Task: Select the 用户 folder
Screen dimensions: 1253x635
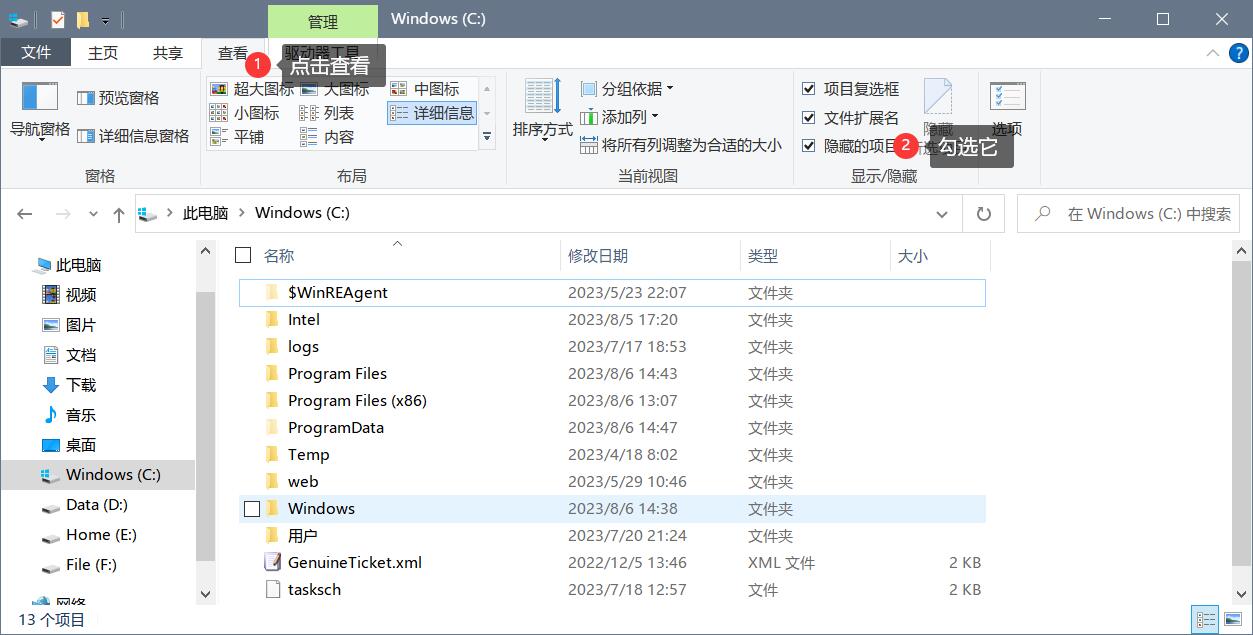Action: point(612,536)
